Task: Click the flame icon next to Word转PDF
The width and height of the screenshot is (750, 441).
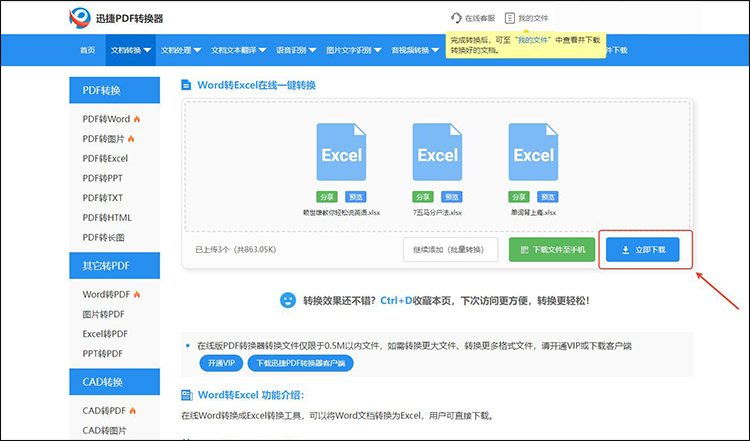Action: (x=137, y=294)
